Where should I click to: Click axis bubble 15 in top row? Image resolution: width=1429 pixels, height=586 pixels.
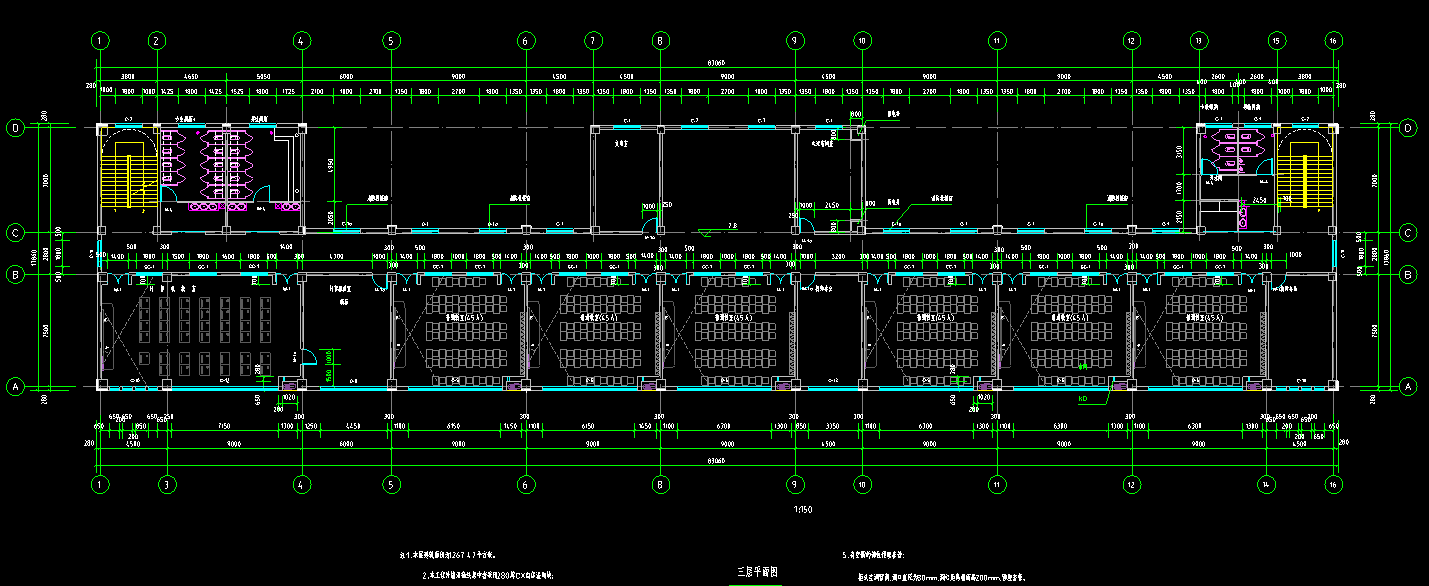tap(1276, 41)
